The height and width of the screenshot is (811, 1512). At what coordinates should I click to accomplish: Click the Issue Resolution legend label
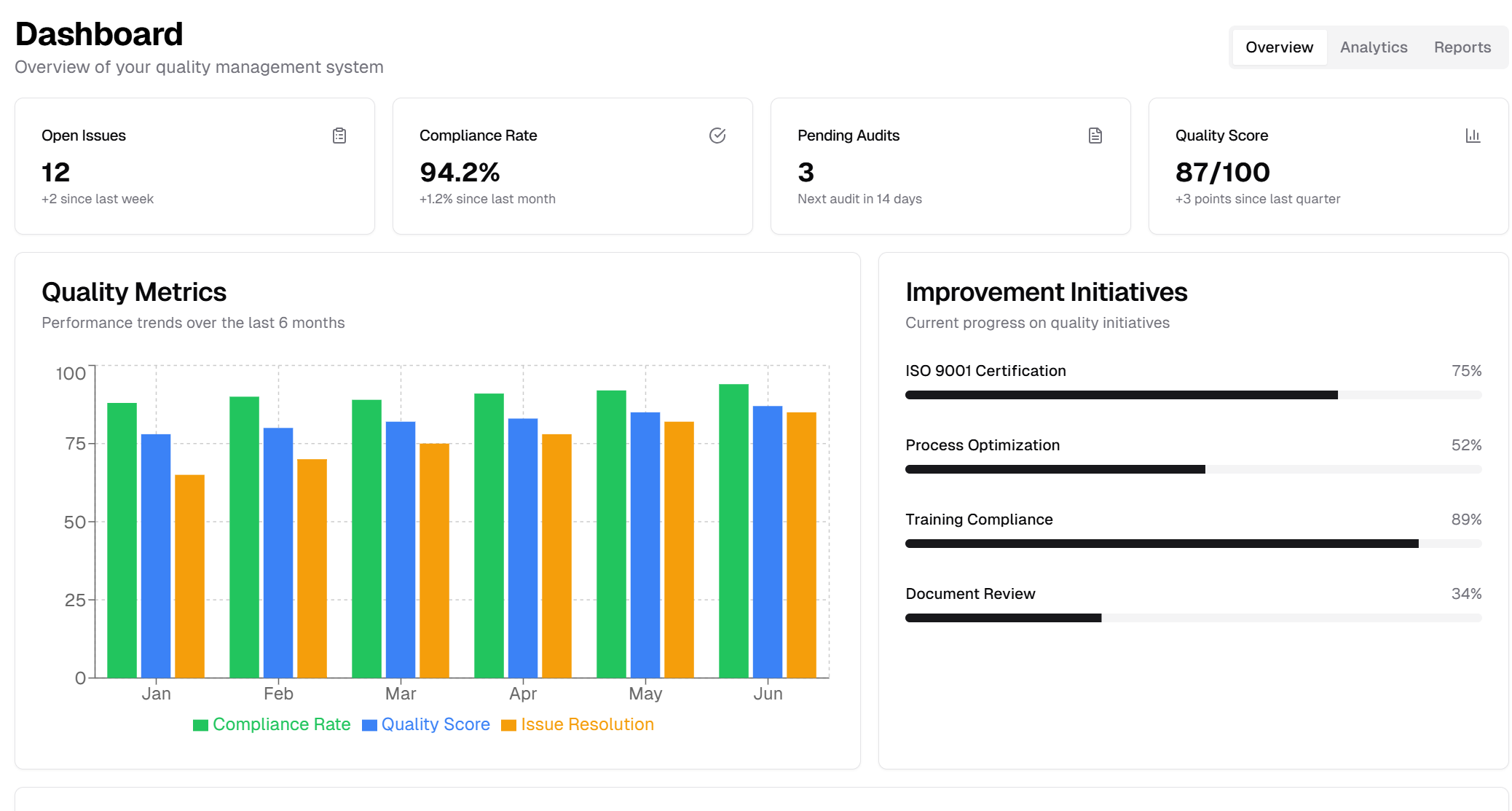point(587,724)
